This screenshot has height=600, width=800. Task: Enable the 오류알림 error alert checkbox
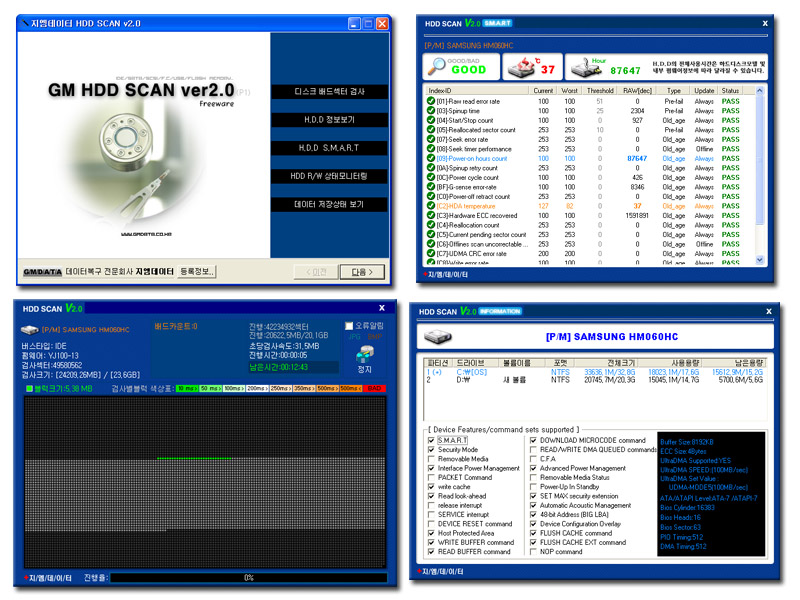point(348,326)
